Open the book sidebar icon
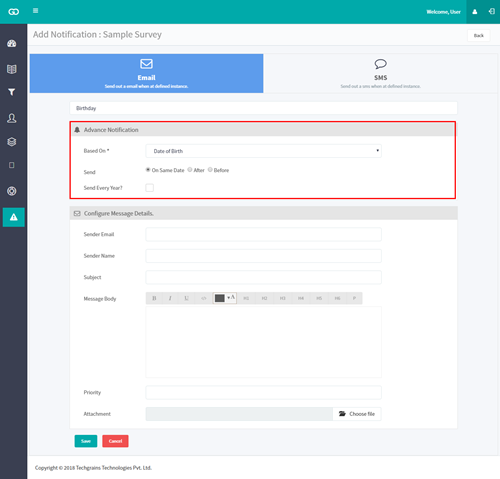Screen dimensions: 500x479 click(x=12, y=69)
